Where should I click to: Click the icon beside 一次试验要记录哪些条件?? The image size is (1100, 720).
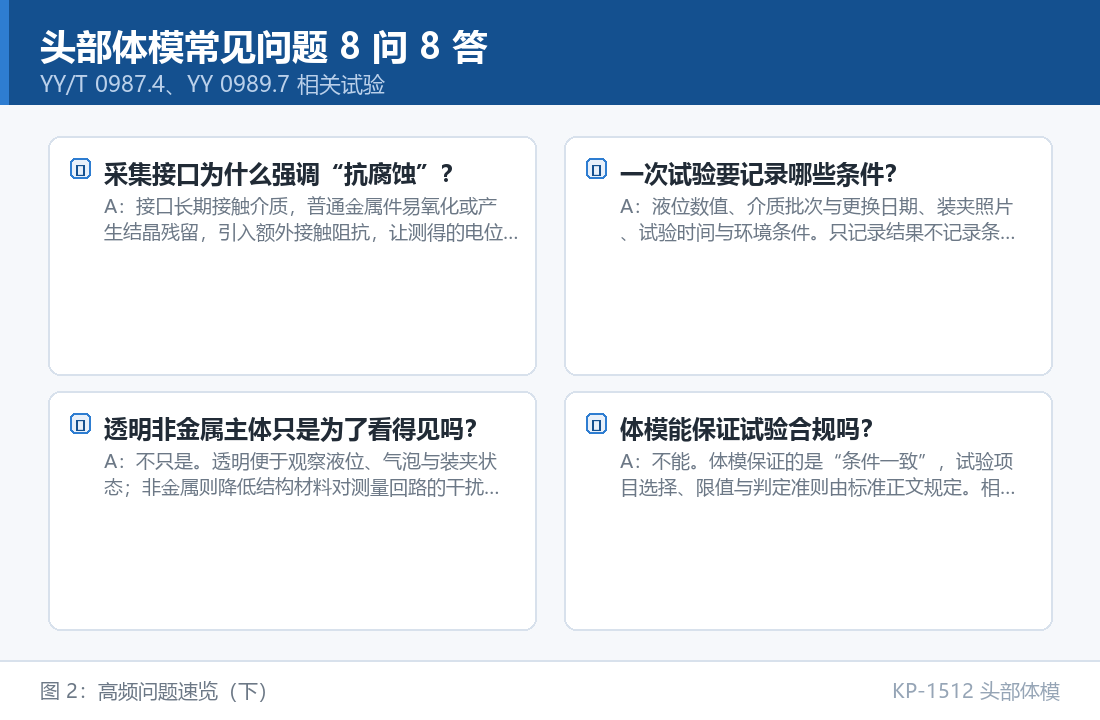click(x=596, y=169)
